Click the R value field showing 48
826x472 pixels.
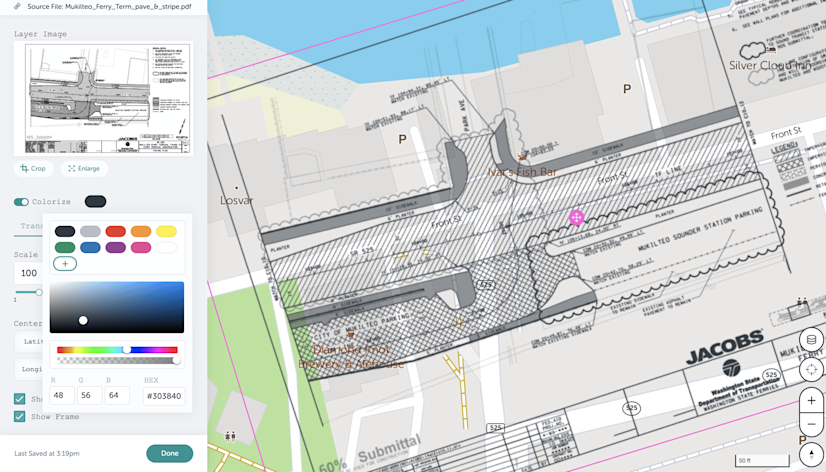click(x=62, y=395)
